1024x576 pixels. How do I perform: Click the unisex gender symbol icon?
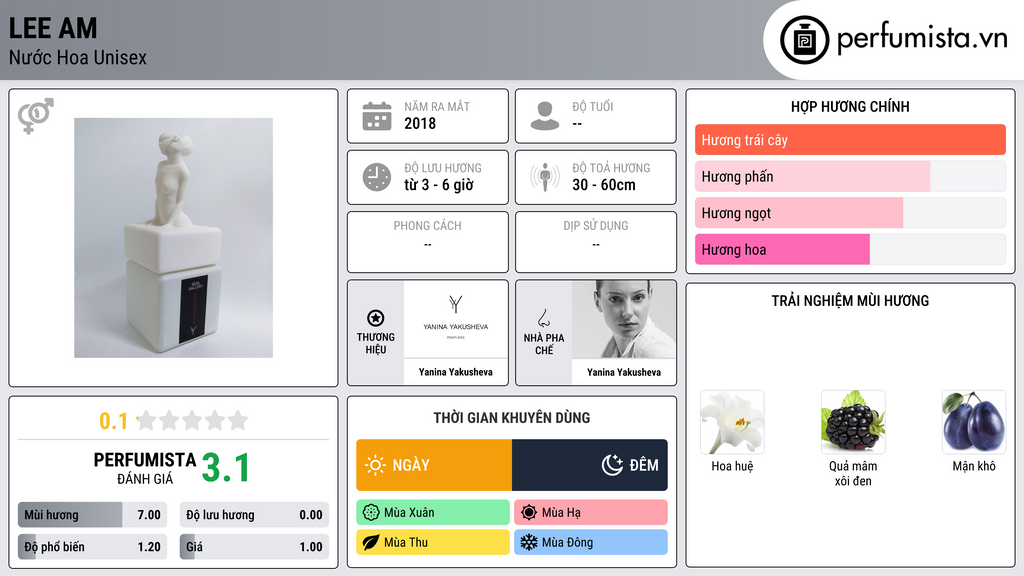(36, 116)
